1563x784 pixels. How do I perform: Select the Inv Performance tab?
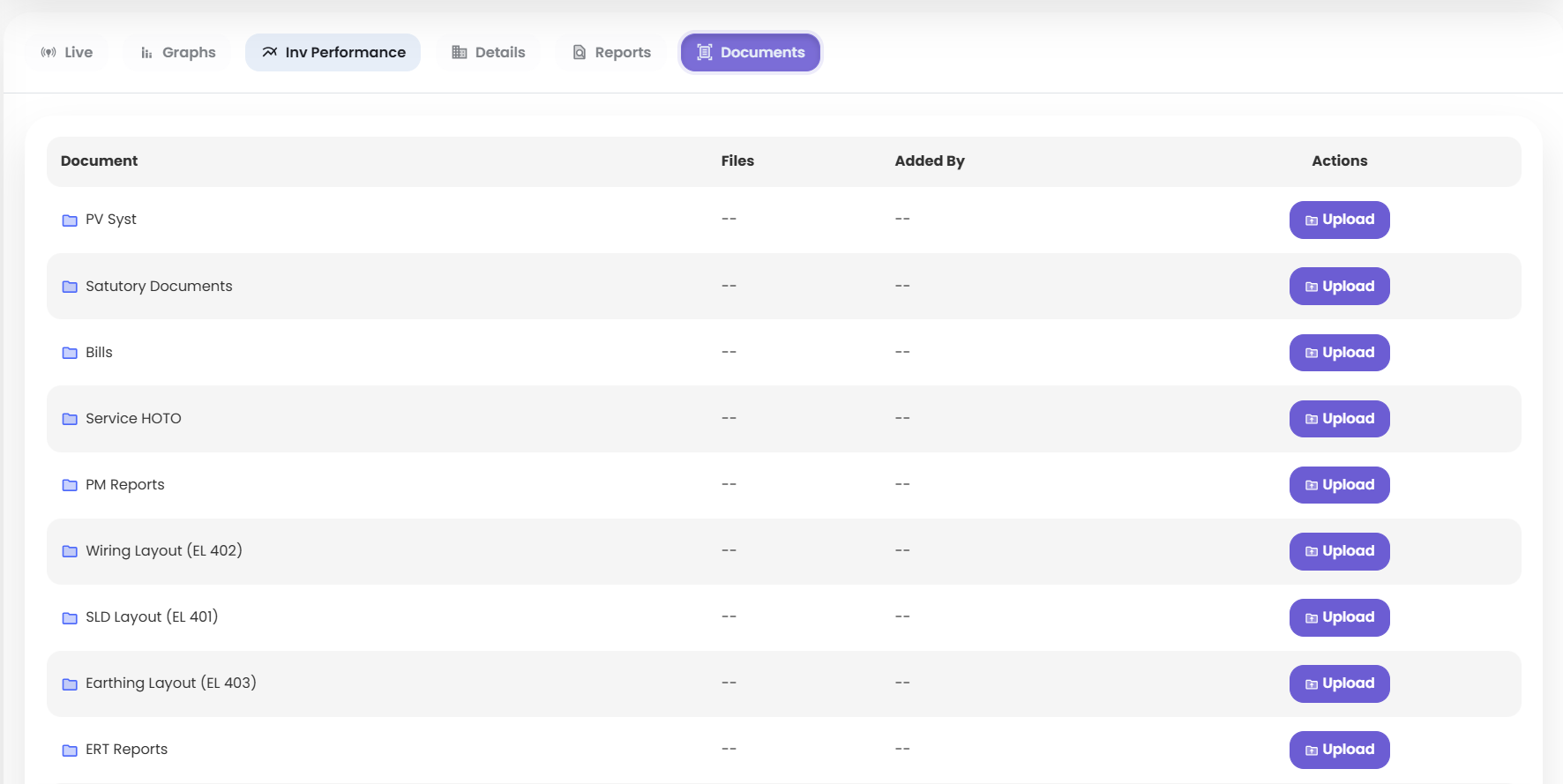tap(333, 53)
